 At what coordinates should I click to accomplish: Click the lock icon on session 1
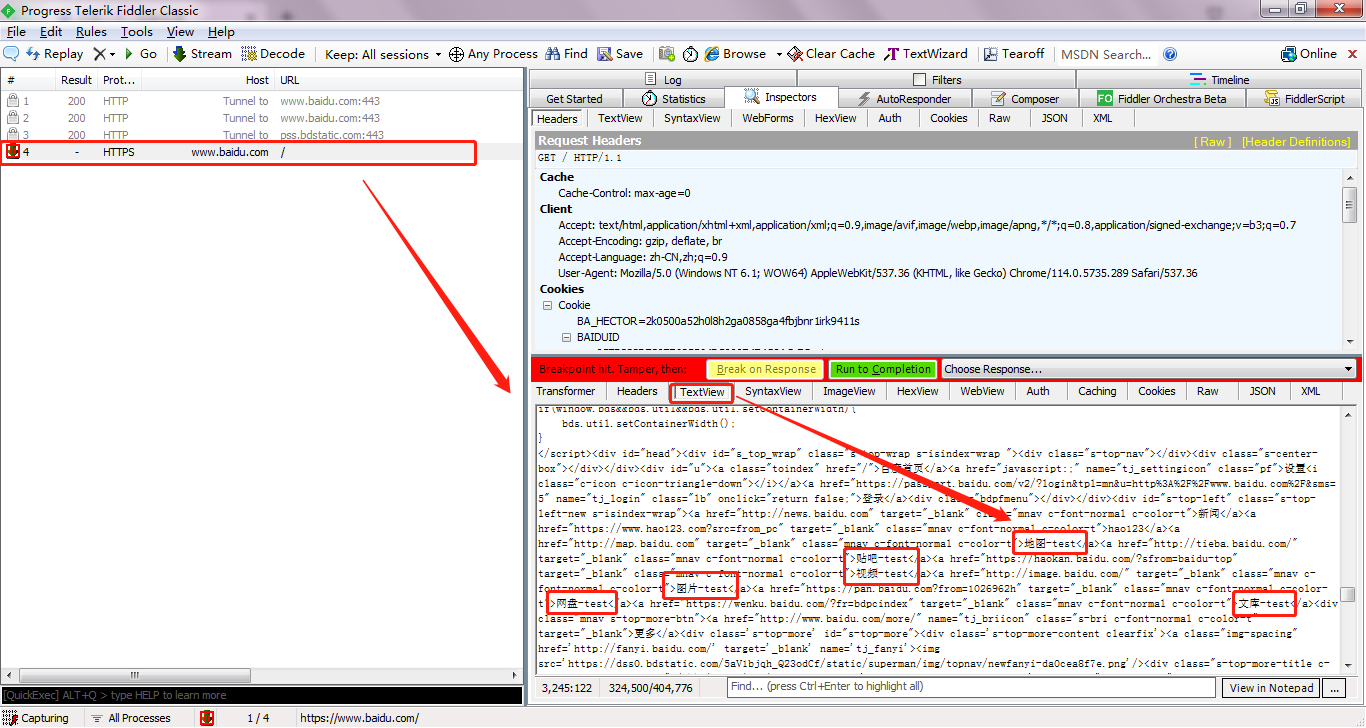click(13, 101)
